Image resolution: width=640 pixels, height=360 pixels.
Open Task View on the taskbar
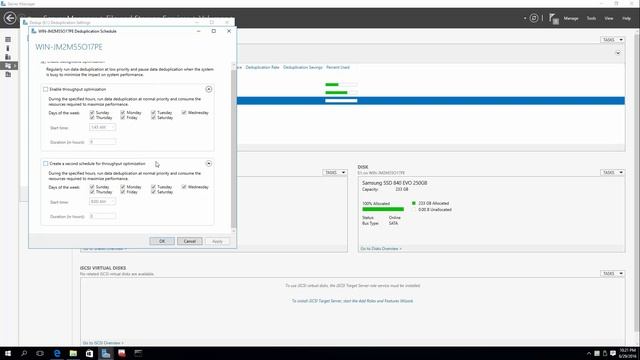tap(40, 353)
